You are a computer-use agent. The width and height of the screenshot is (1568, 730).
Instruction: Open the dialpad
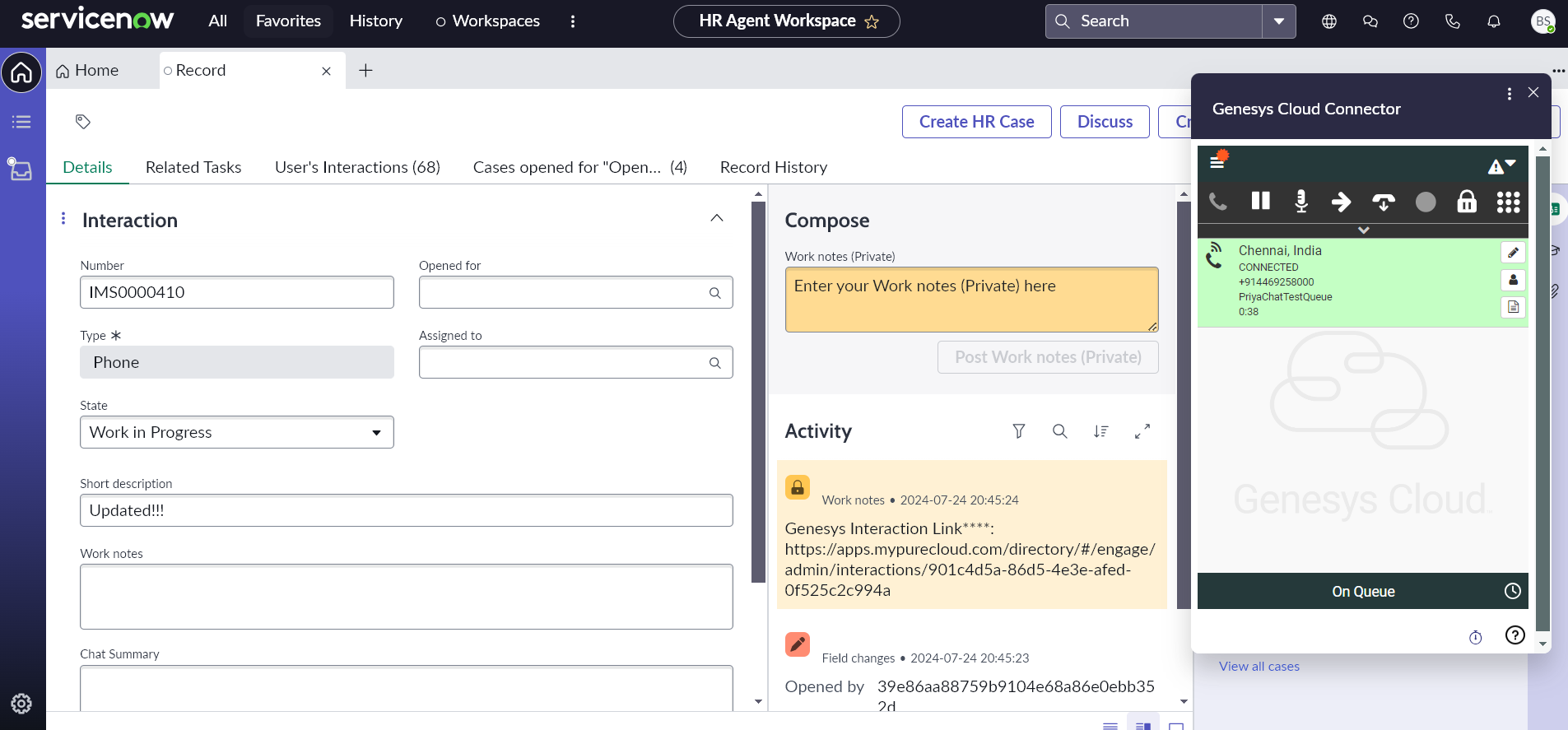click(1508, 202)
